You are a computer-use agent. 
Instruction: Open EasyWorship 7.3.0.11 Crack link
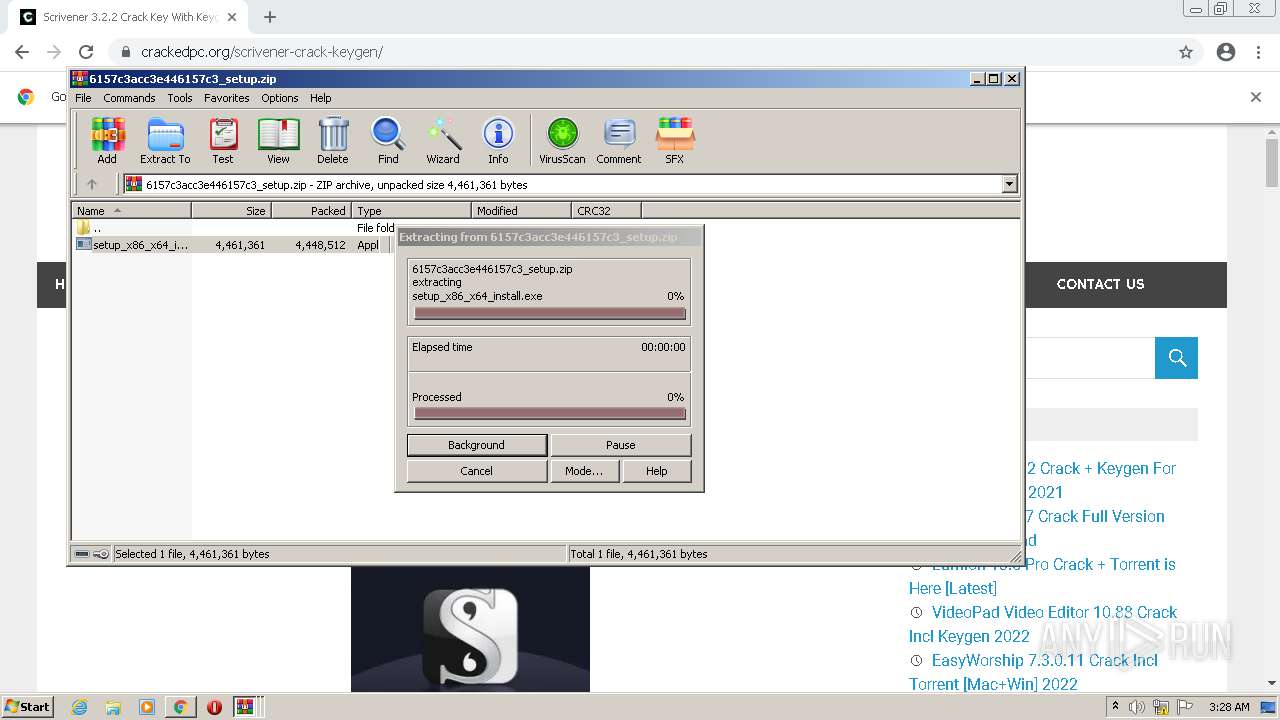1033,672
